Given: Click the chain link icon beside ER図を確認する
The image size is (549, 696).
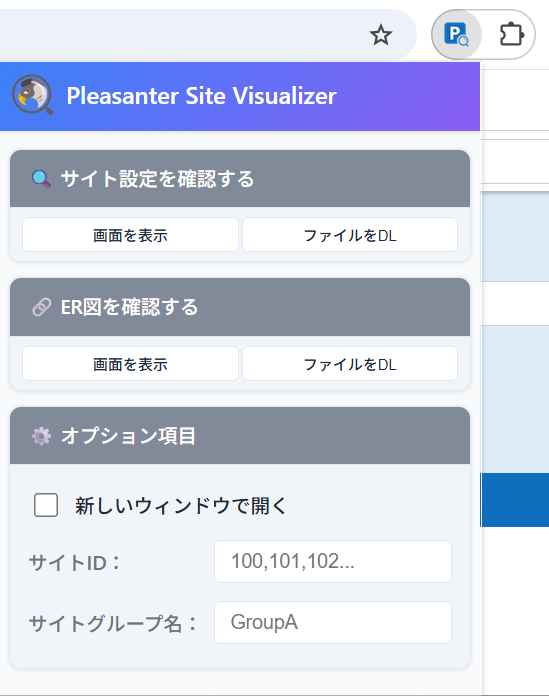Looking at the screenshot, I should [x=41, y=308].
